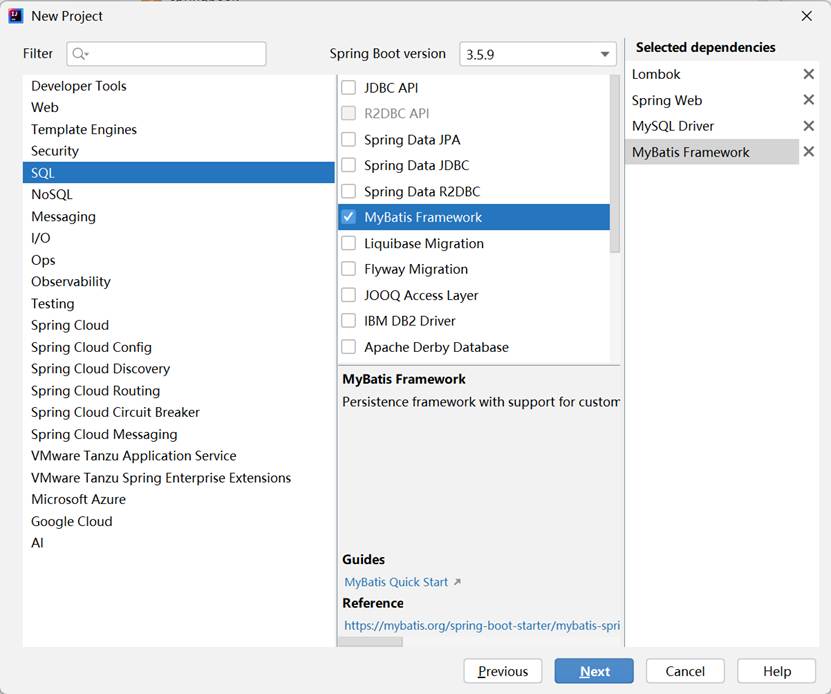Tick the JOOQ Access Layer checkbox
The width and height of the screenshot is (831, 694).
[x=348, y=295]
